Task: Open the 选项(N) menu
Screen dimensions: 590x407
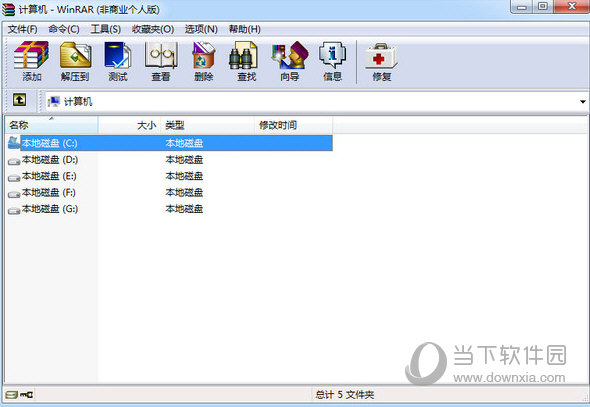Action: pos(201,29)
